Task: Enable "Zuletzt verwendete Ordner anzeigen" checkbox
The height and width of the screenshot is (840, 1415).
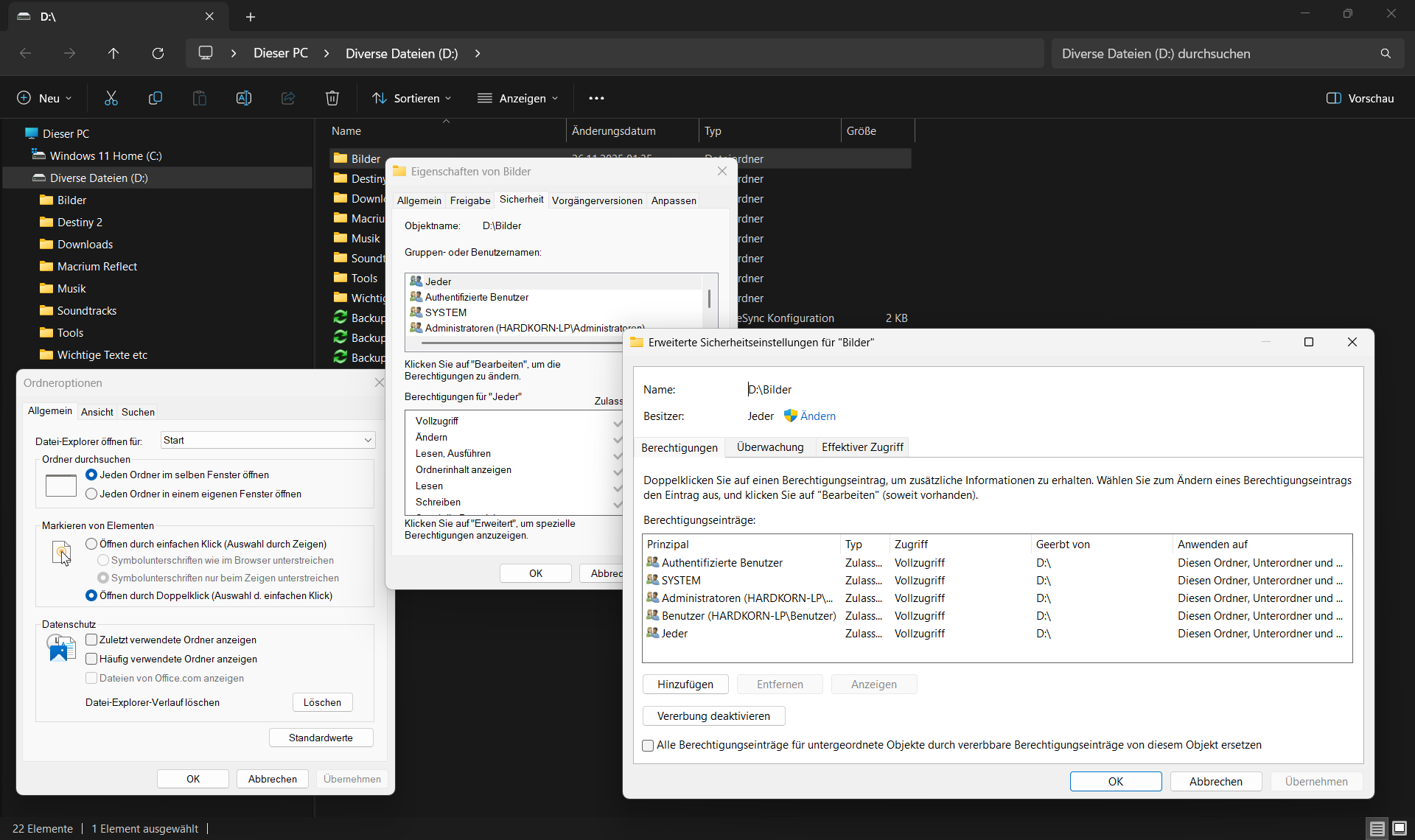Action: [92, 640]
